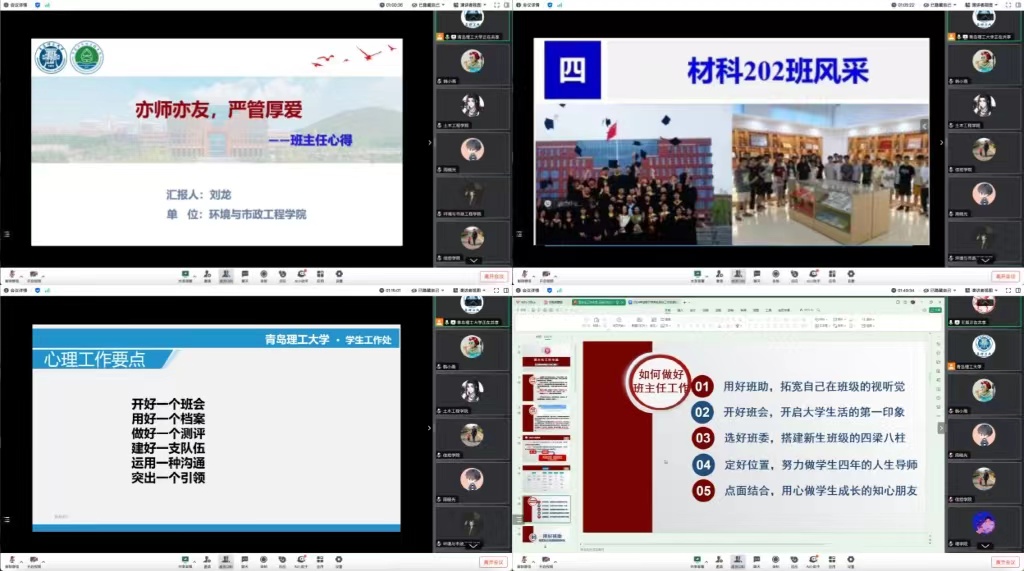The height and width of the screenshot is (571, 1024).
Task: Collapse the participant sidebar beside the 亦师亦友 title slide
Action: (430, 143)
